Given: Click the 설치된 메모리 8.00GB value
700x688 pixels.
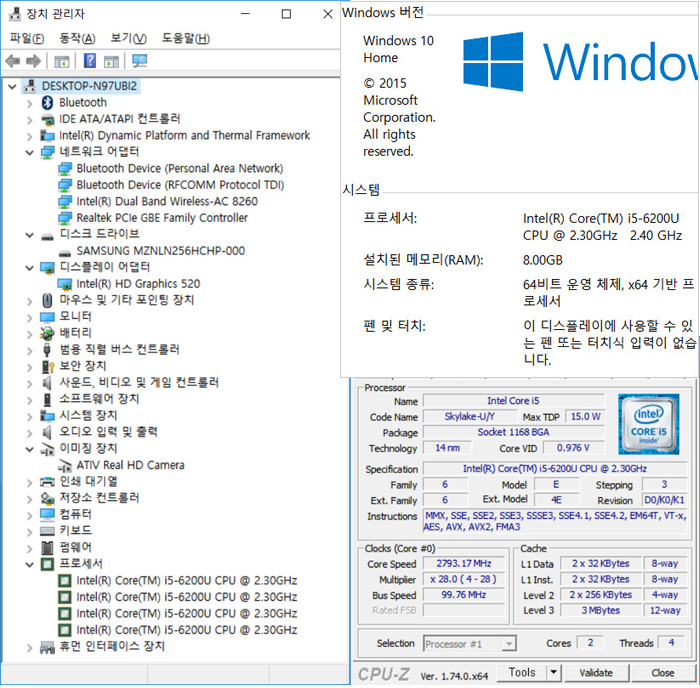Looking at the screenshot, I should coord(542,260).
